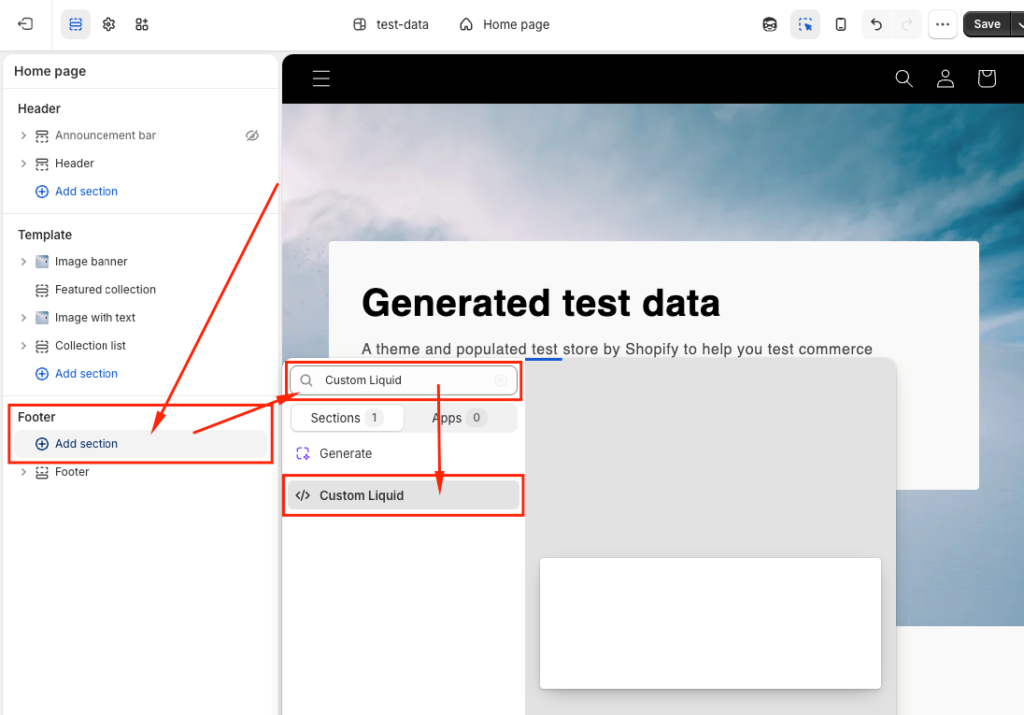1024x715 pixels.
Task: Open the app embeds icon
Action: [142, 24]
